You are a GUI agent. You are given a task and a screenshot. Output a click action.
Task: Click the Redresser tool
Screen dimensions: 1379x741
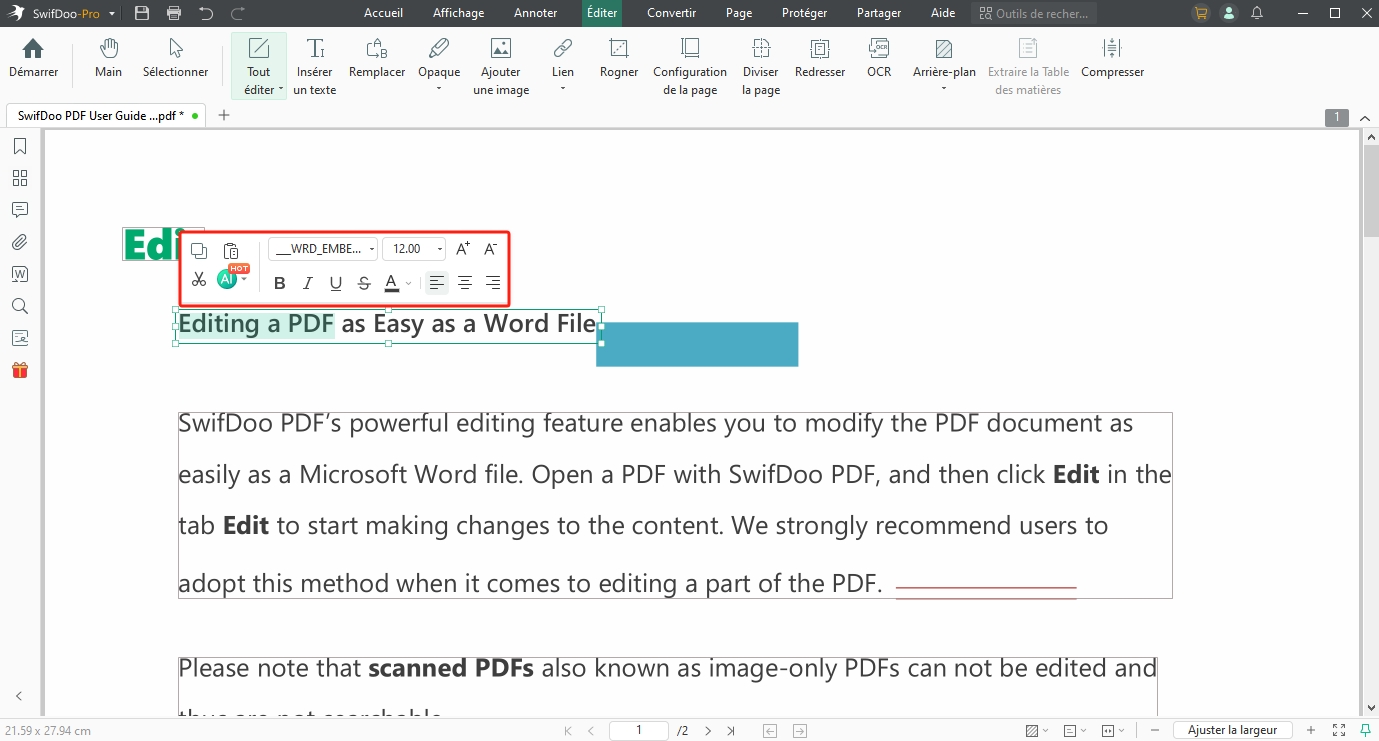820,59
